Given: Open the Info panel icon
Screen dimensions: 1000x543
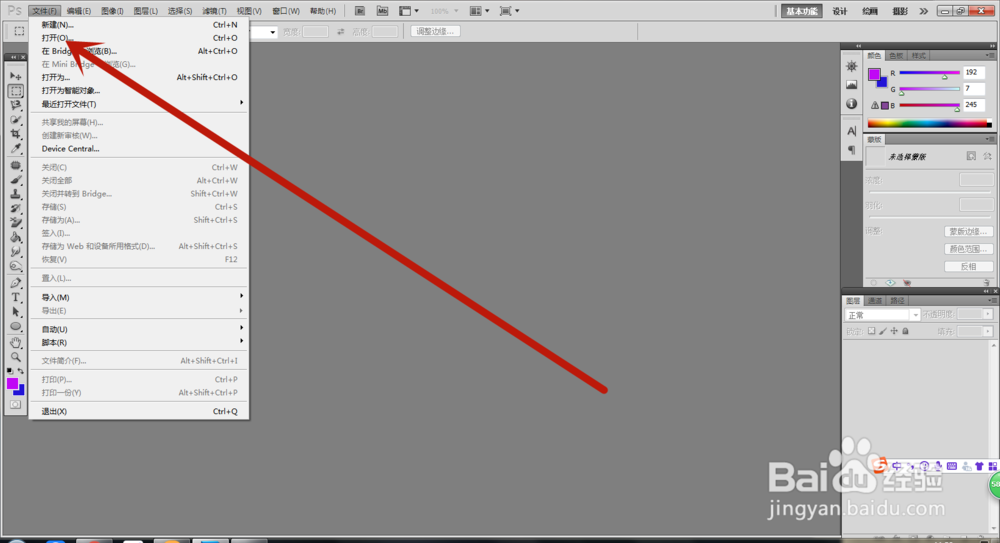Looking at the screenshot, I should pos(851,103).
